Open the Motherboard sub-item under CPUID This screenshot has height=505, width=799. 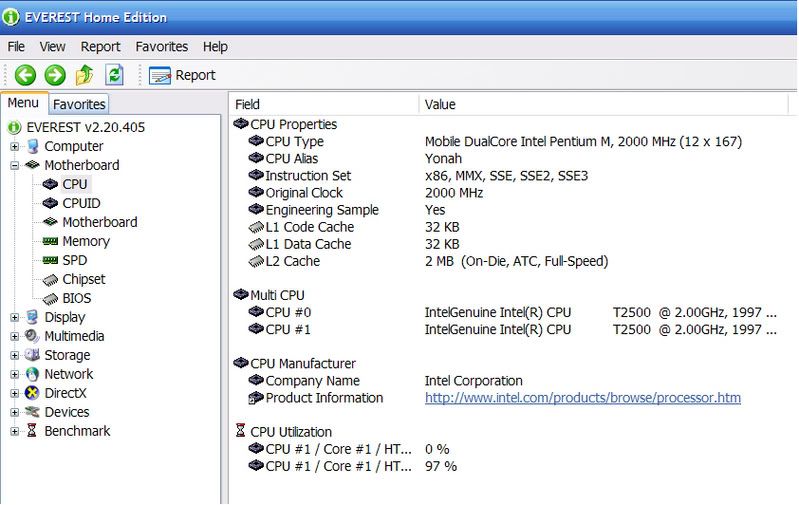100,222
